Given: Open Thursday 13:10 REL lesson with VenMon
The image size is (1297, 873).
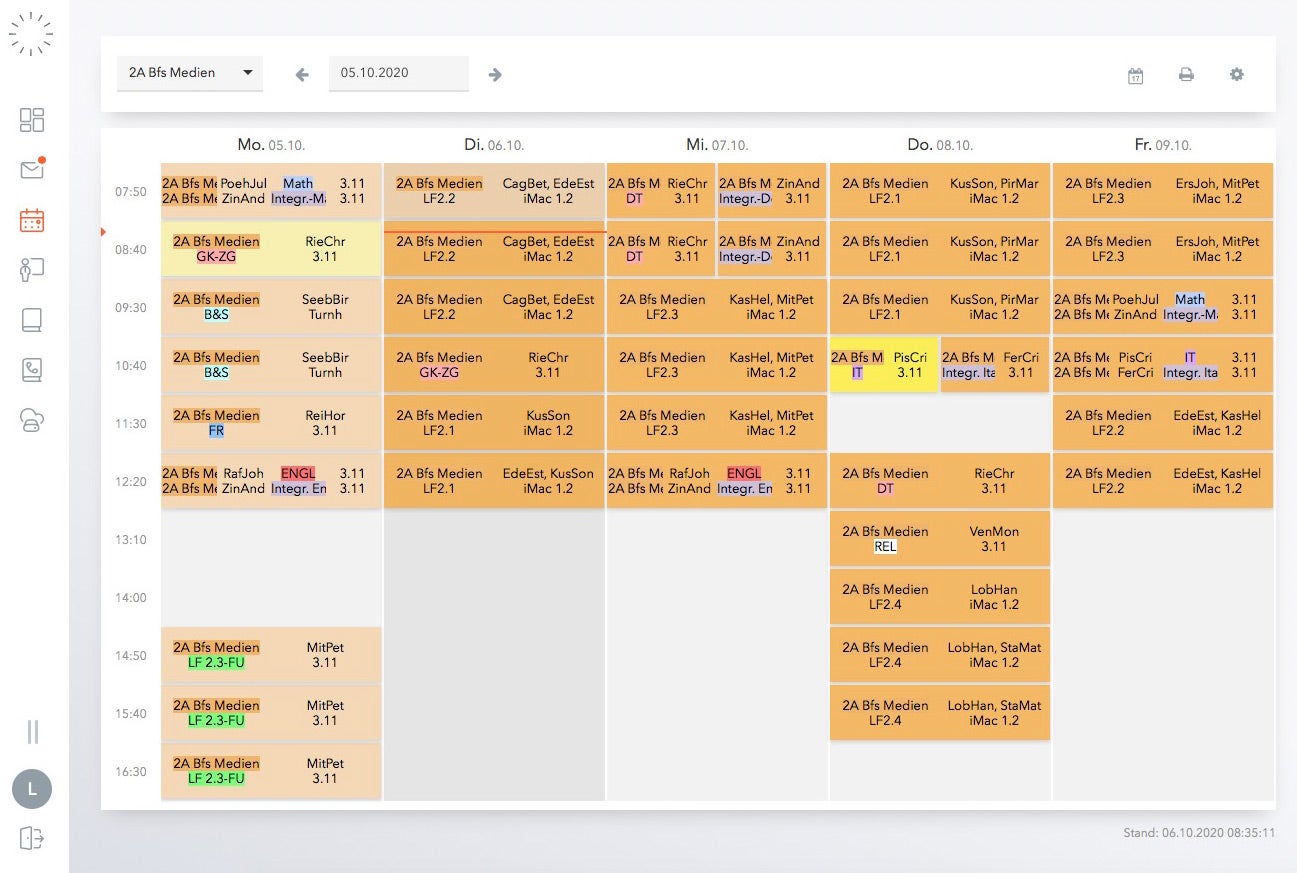Looking at the screenshot, I should pyautogui.click(x=939, y=539).
